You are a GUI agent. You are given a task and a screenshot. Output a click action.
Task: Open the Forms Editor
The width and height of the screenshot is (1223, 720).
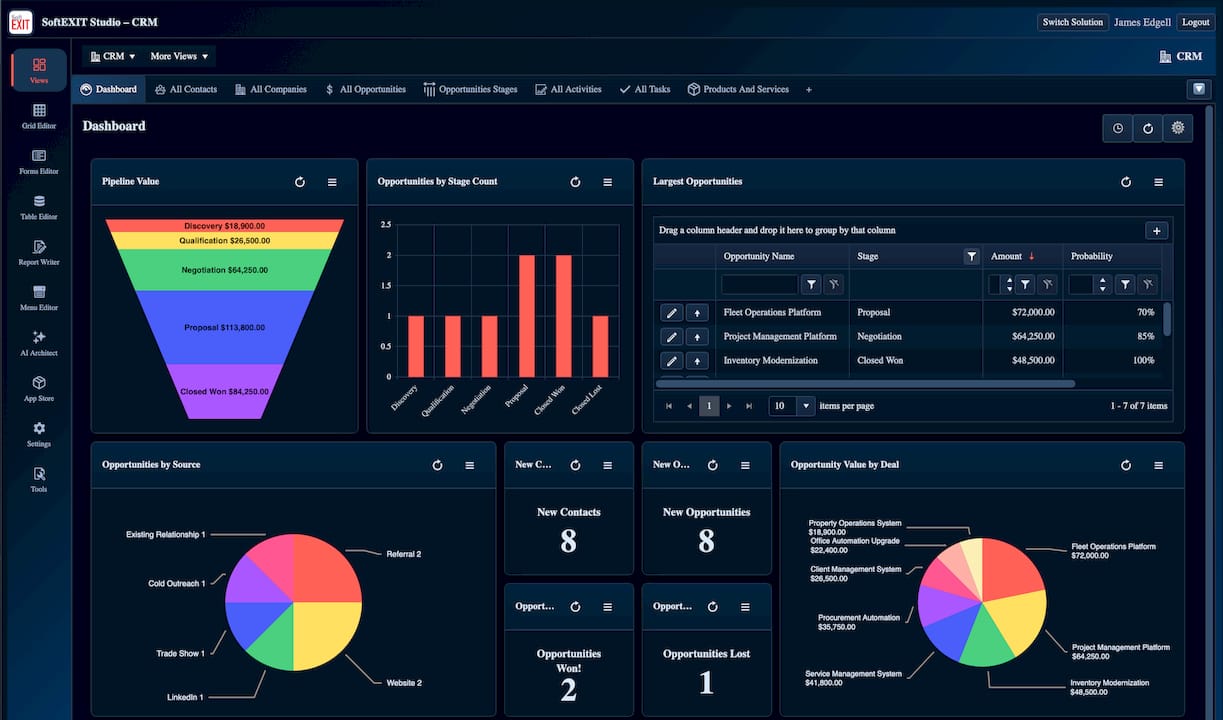(x=39, y=162)
